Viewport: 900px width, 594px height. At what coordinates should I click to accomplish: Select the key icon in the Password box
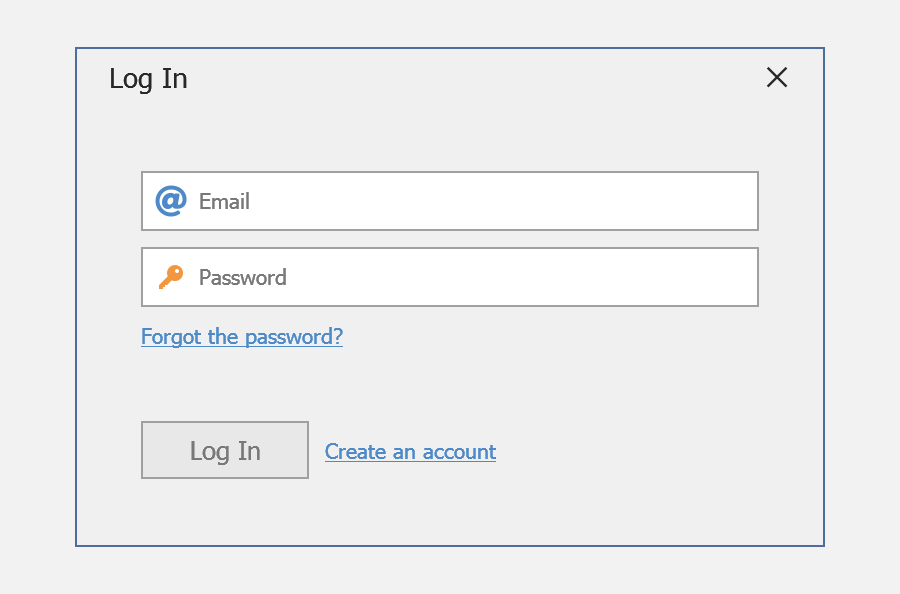tap(171, 277)
